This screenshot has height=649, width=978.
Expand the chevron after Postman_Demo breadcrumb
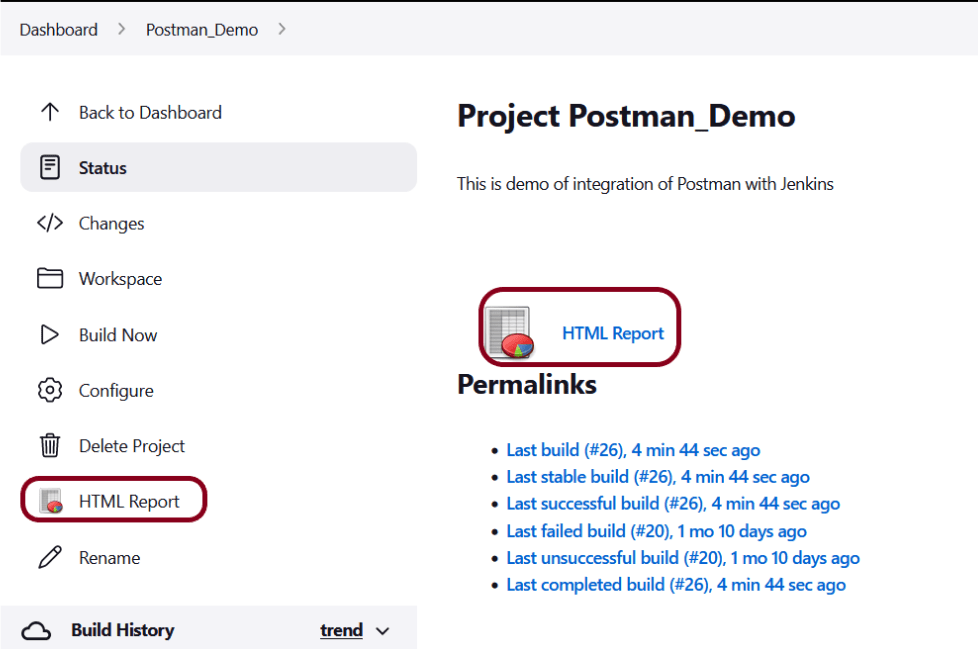[x=282, y=29]
